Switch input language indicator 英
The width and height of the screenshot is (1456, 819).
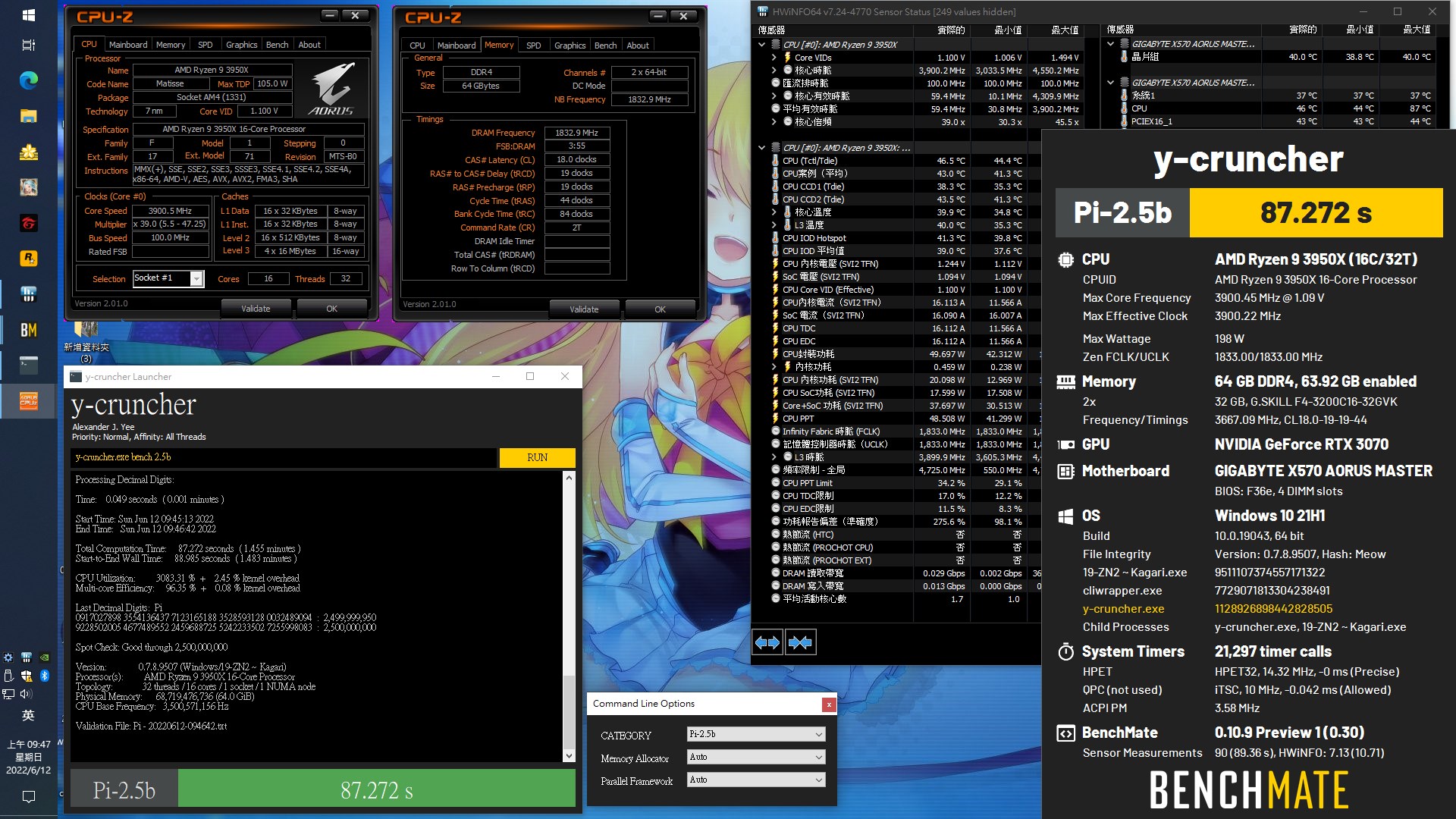28,715
